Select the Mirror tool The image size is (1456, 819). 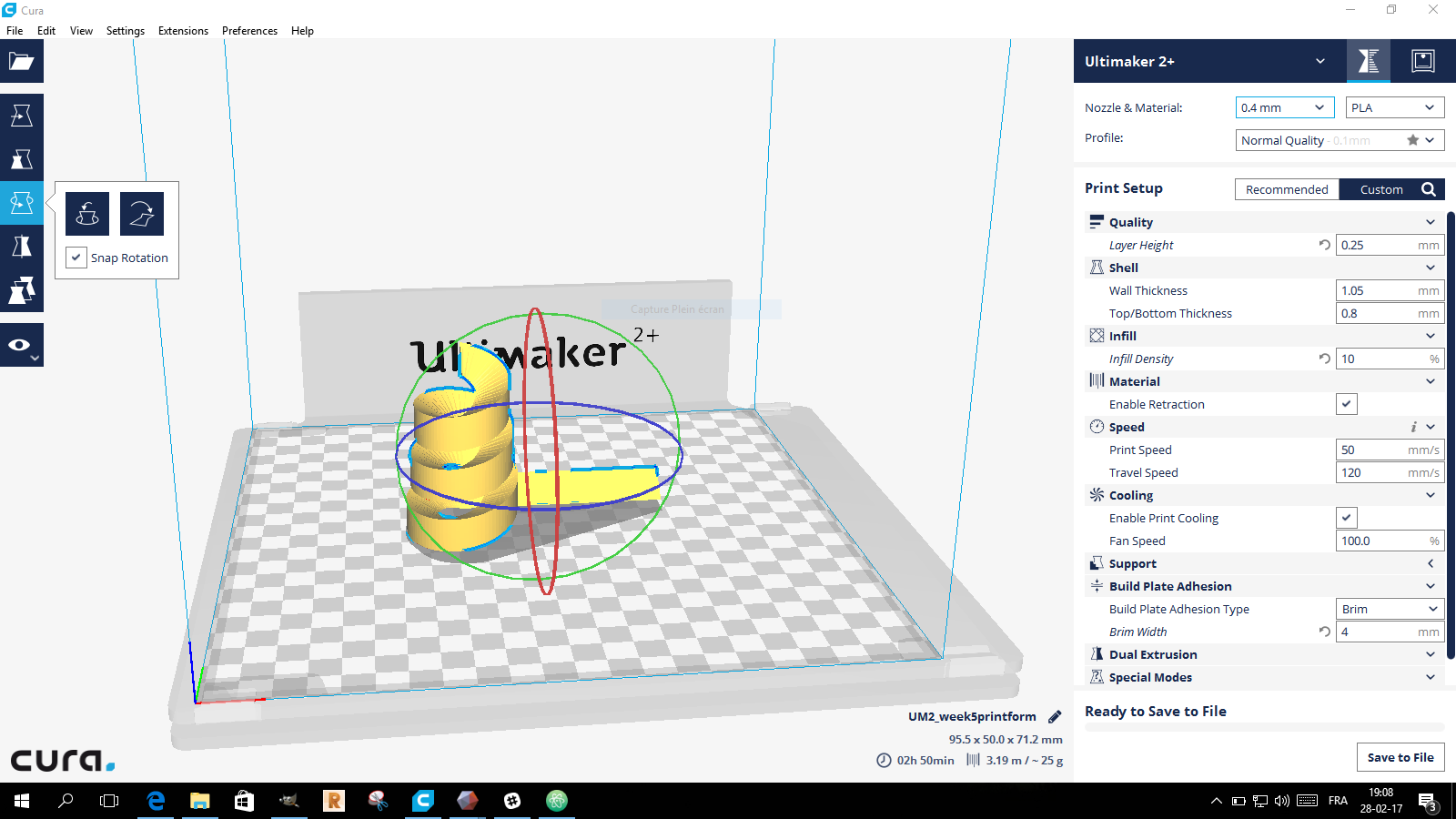tap(22, 247)
